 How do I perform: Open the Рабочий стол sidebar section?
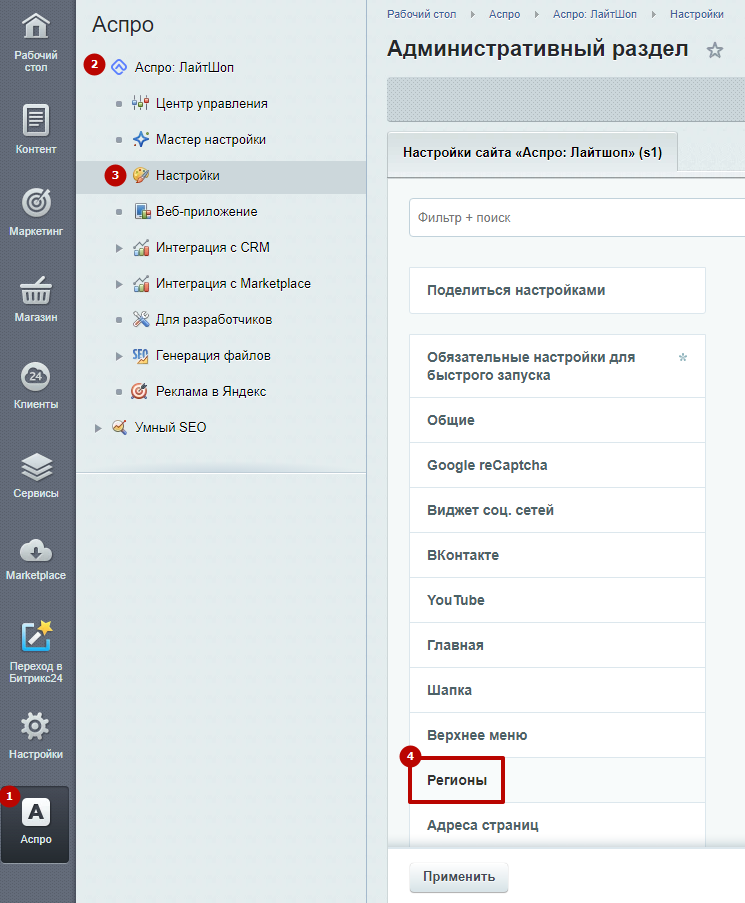(x=36, y=43)
